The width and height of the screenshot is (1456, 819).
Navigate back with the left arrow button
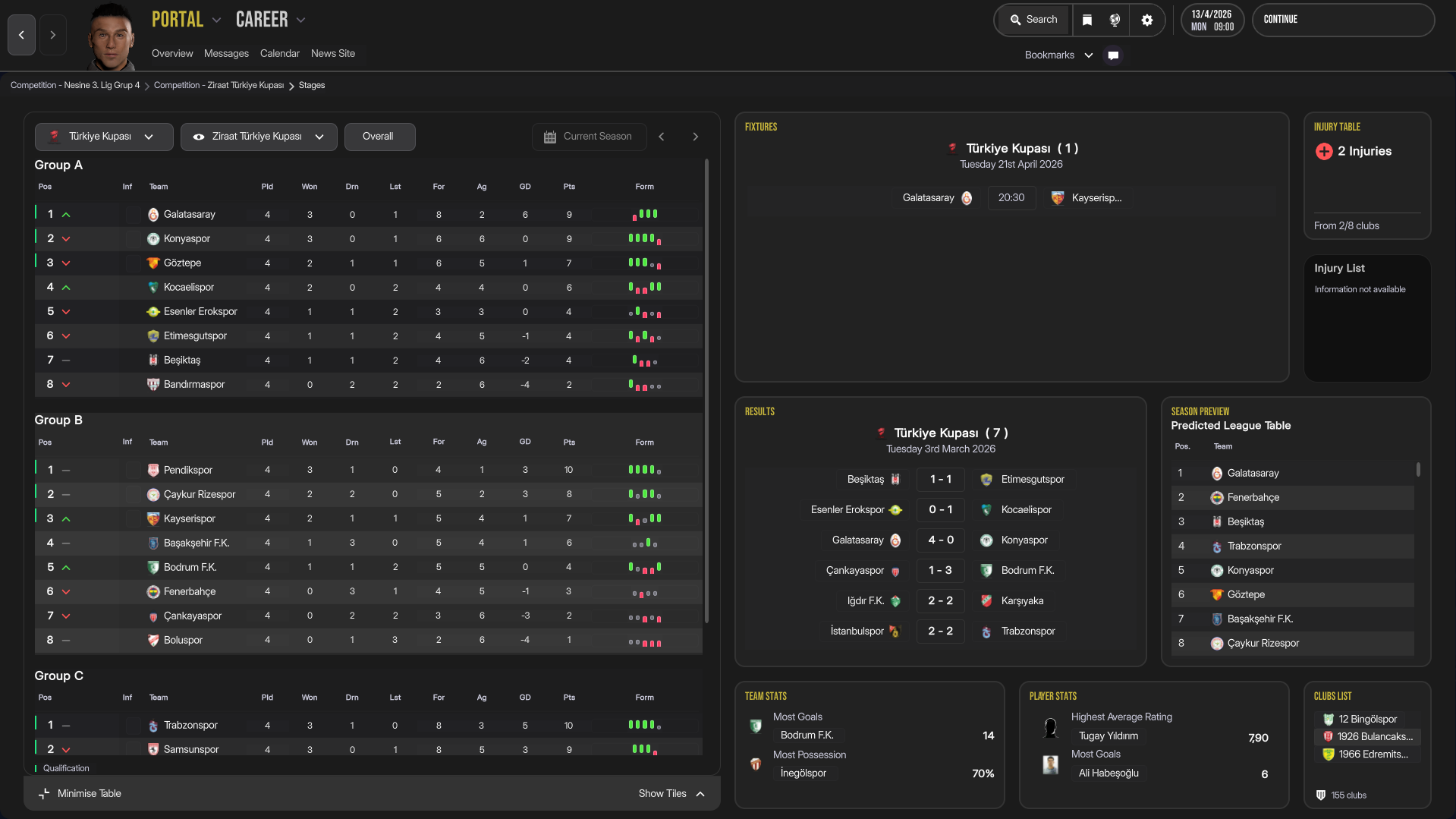point(21,35)
